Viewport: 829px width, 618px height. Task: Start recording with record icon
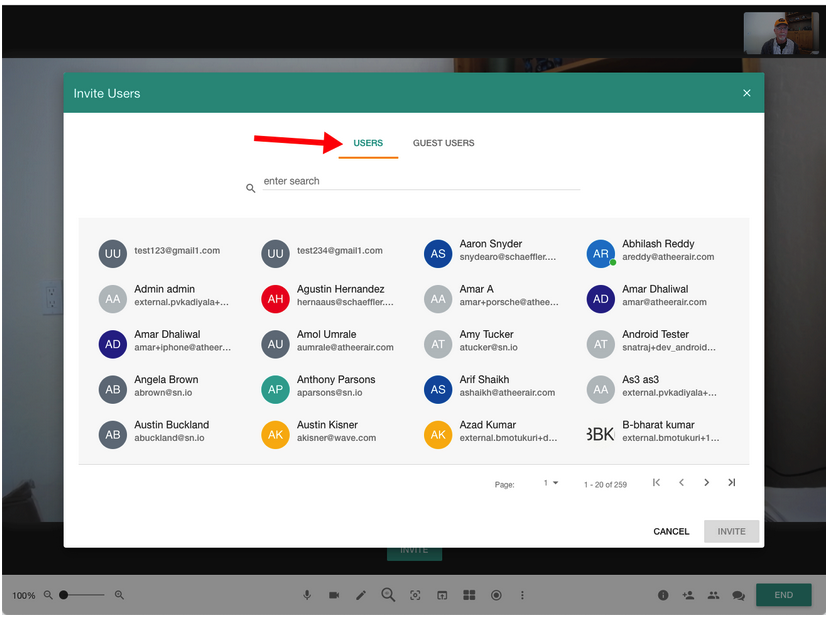pyautogui.click(x=496, y=595)
